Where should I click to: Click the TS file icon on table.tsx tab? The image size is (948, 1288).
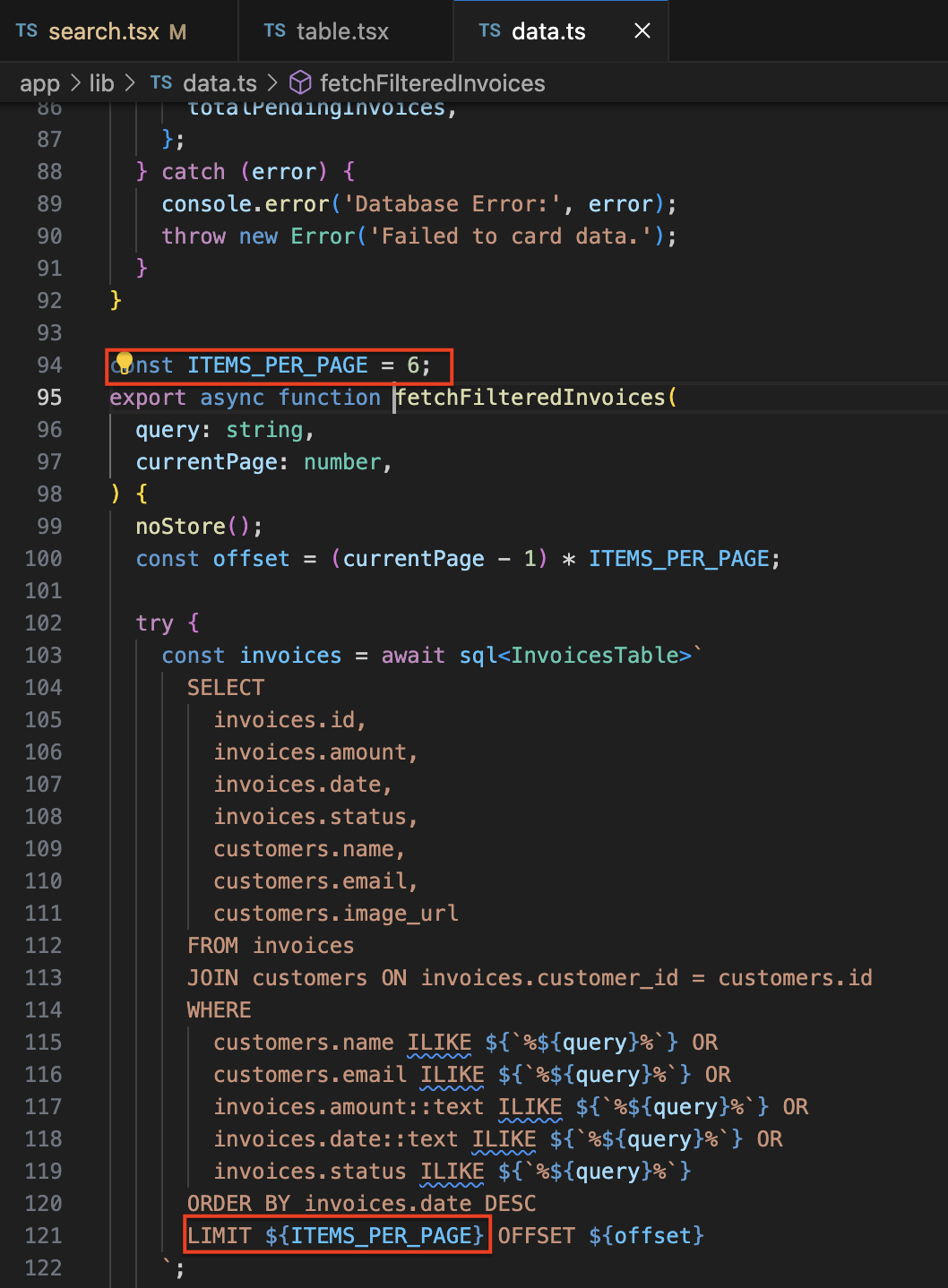[x=275, y=31]
